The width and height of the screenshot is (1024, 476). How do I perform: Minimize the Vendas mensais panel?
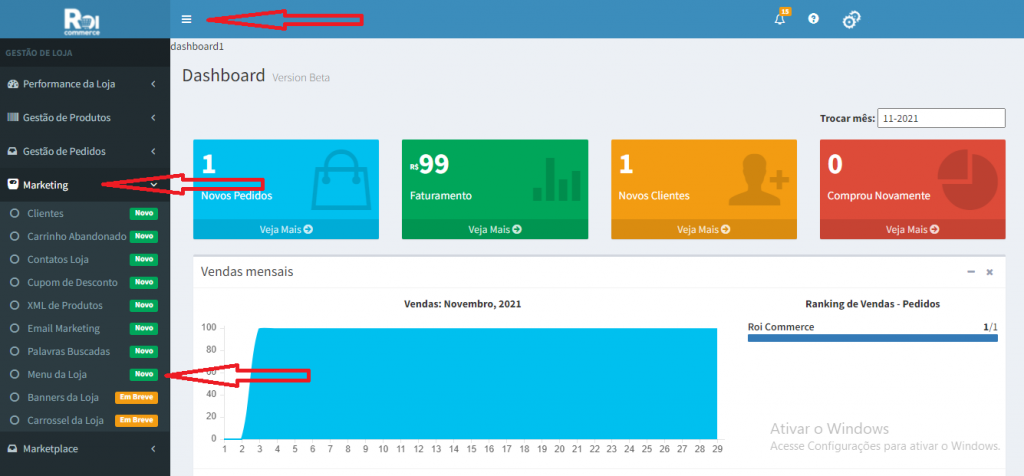click(971, 272)
